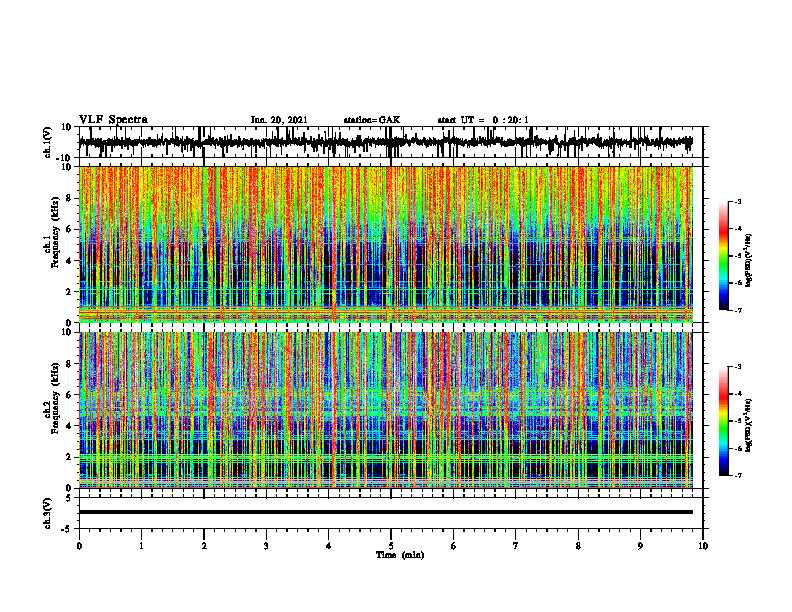Click the "-7" label on the ch.1 color scale

point(738,310)
